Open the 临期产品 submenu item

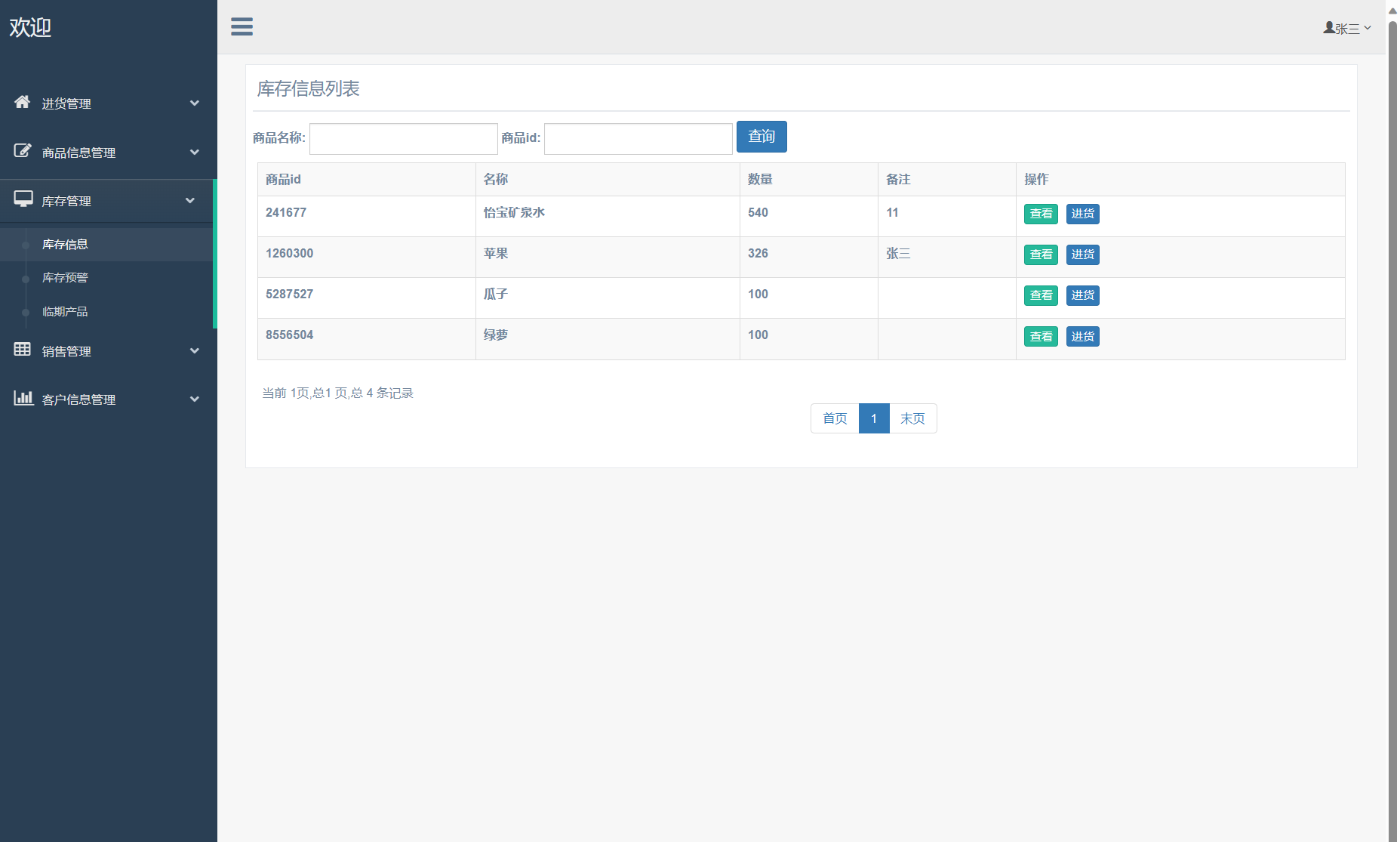click(65, 312)
